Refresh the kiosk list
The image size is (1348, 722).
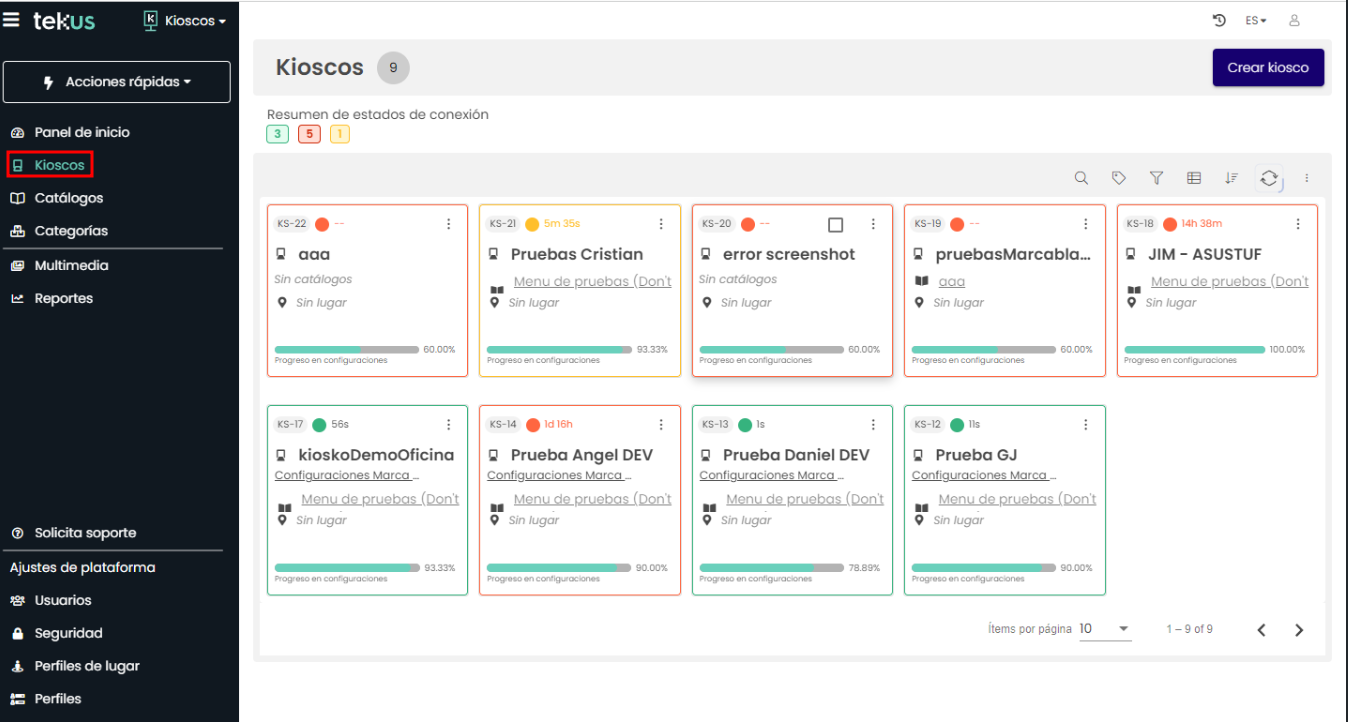[1269, 178]
